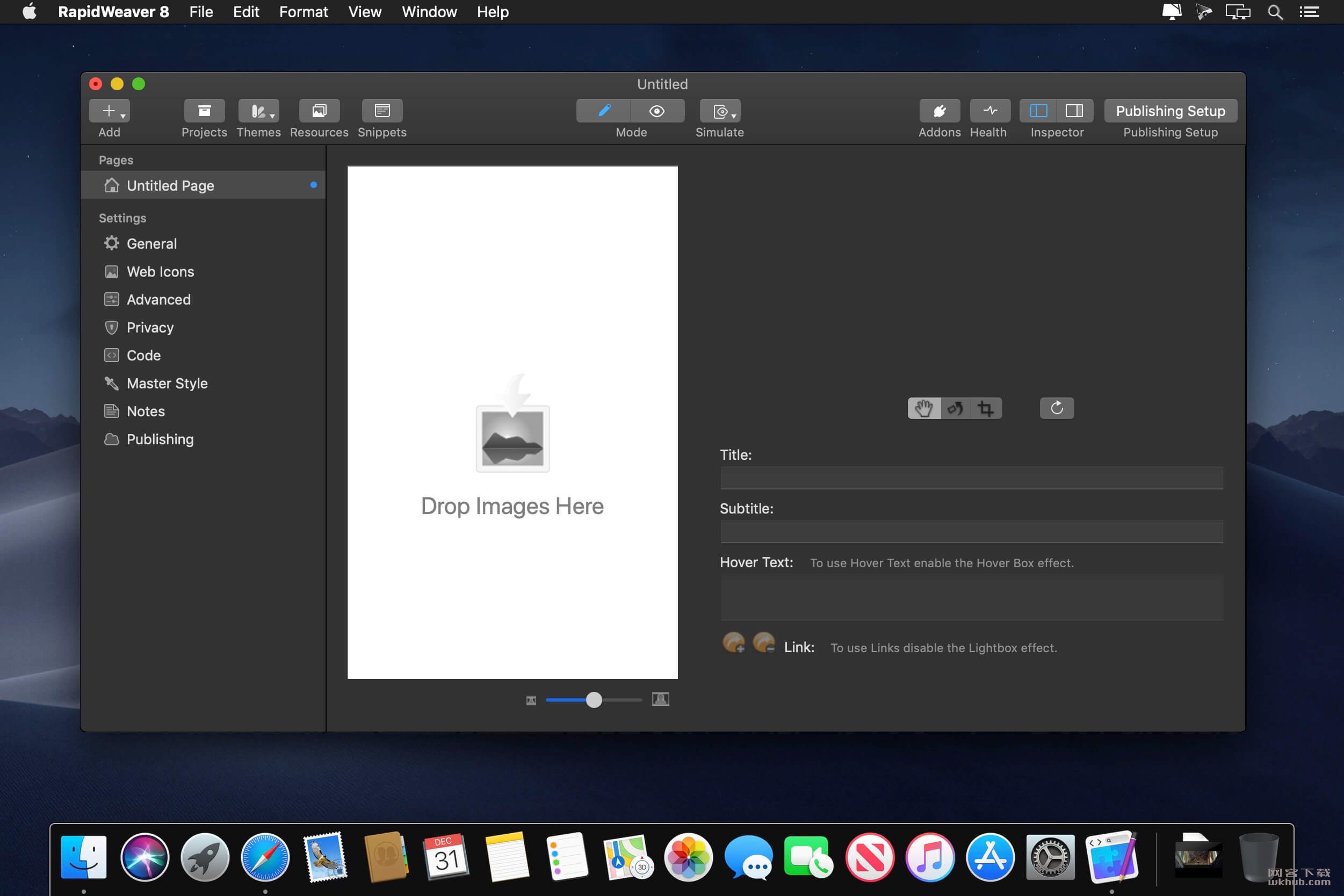
Task: Click the add link icon
Action: click(734, 642)
